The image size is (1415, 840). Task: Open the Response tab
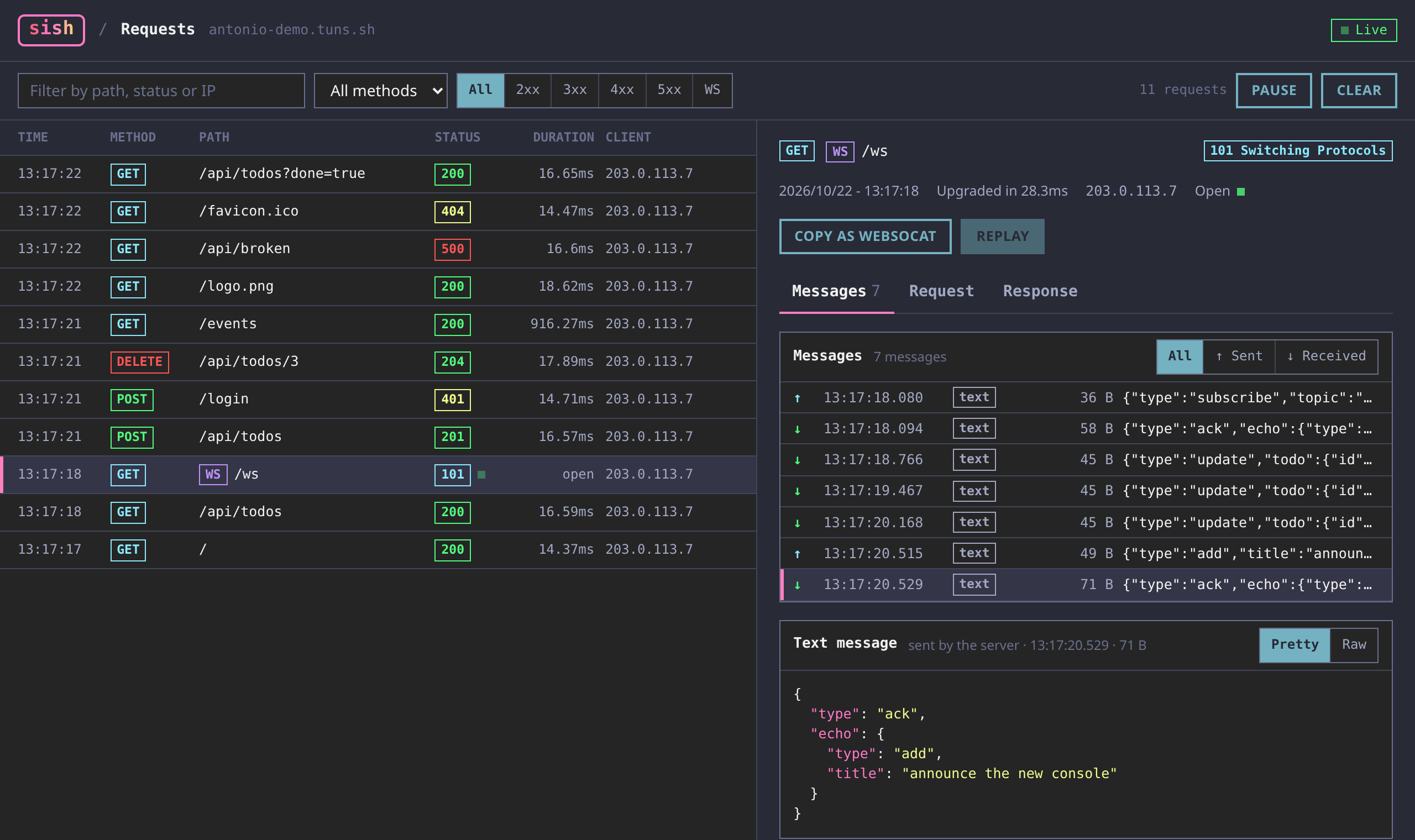pos(1040,291)
